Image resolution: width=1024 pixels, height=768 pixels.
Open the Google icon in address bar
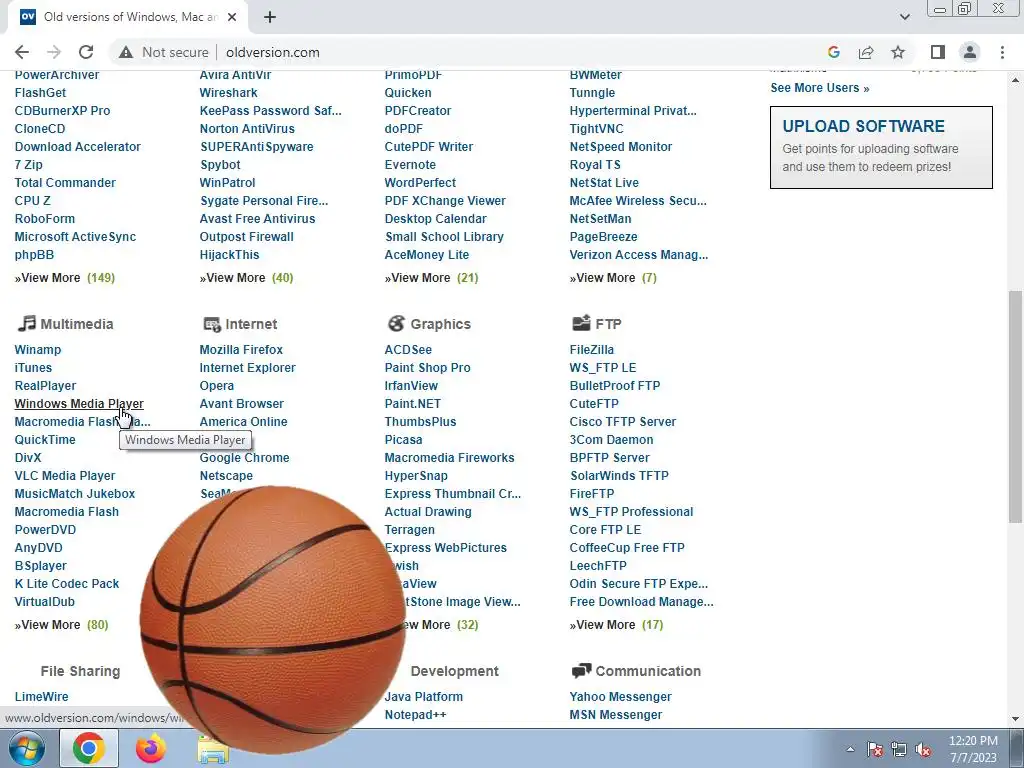pos(833,52)
